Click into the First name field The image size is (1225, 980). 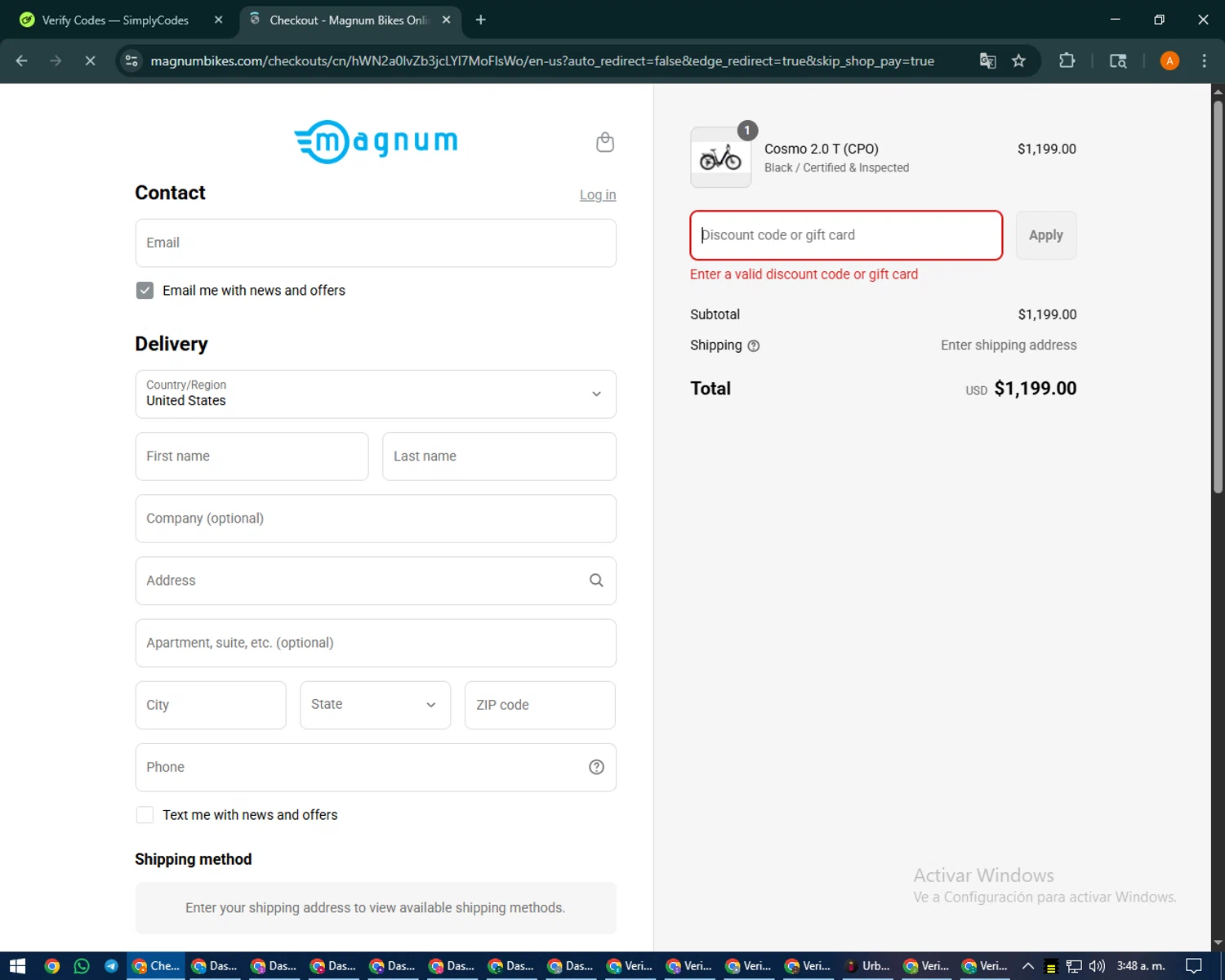click(x=252, y=457)
